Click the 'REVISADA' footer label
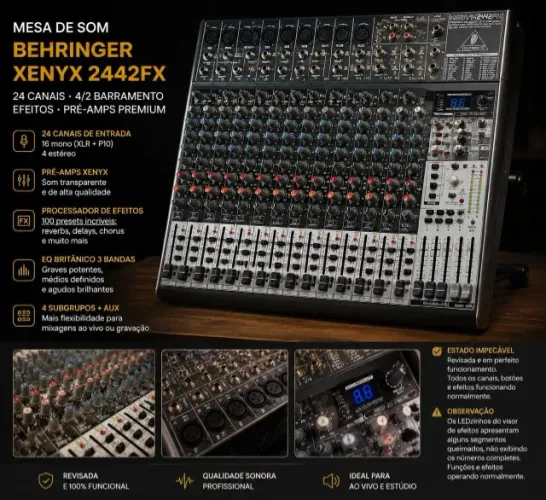This screenshot has width=546, height=500. (x=80, y=476)
